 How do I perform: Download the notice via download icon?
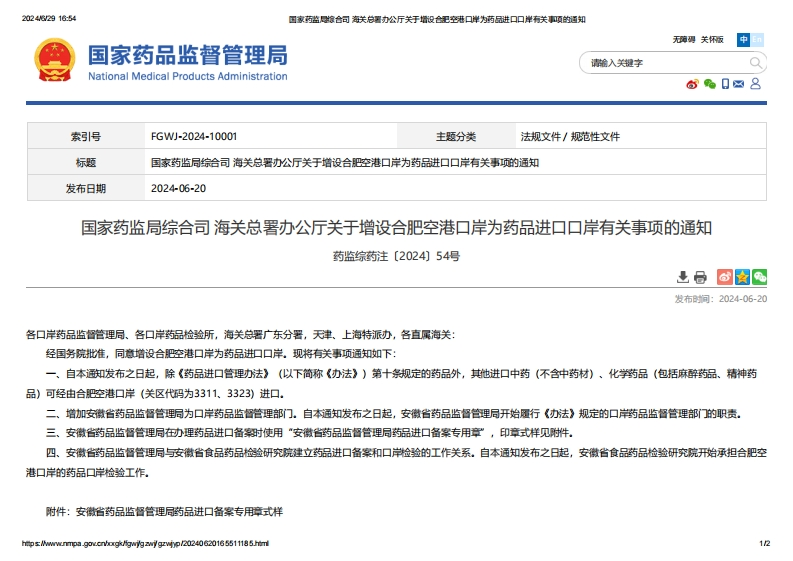[x=683, y=277]
